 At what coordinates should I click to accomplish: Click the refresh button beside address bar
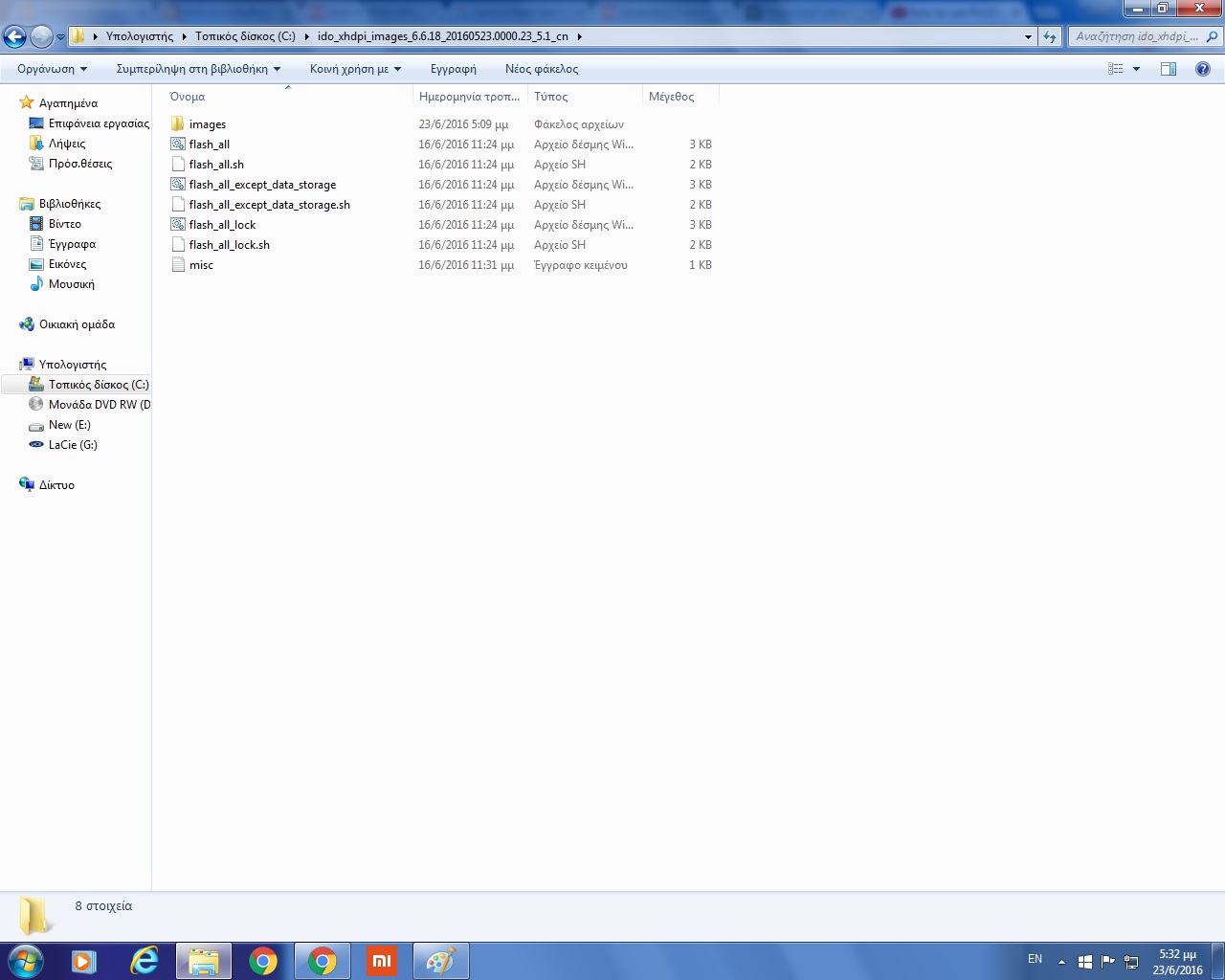[1050, 36]
